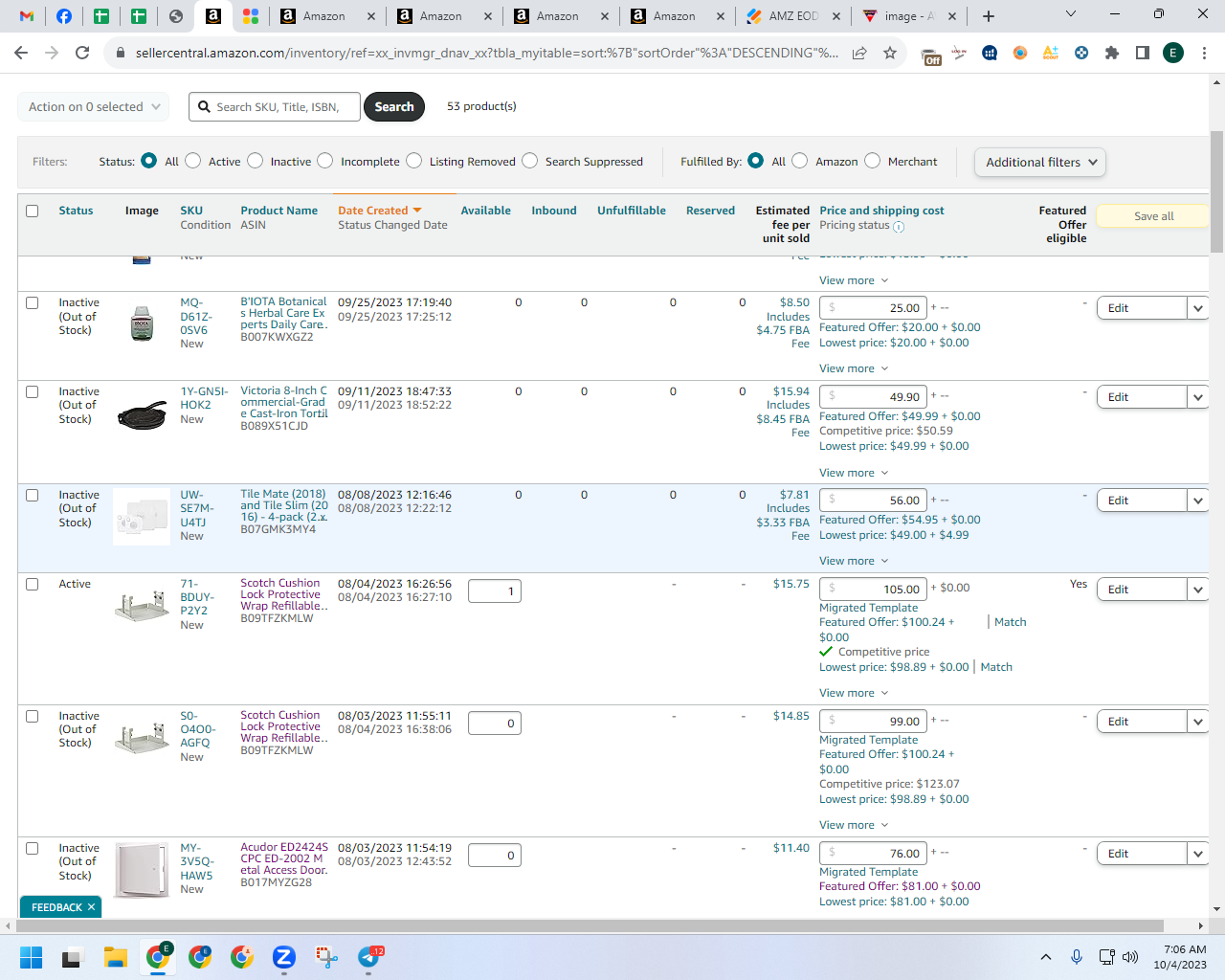Open Zoom from the taskbar
Image resolution: width=1225 pixels, height=980 pixels.
(283, 957)
